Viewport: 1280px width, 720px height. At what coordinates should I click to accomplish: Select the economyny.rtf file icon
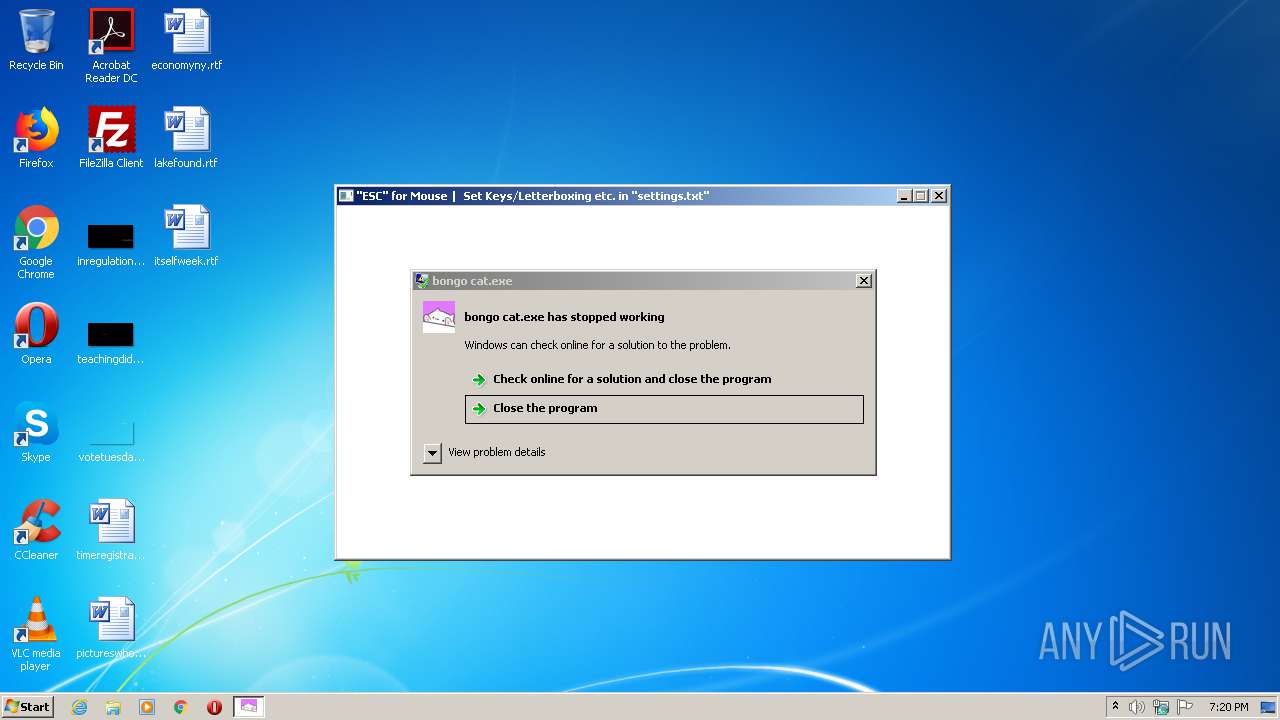[x=187, y=41]
